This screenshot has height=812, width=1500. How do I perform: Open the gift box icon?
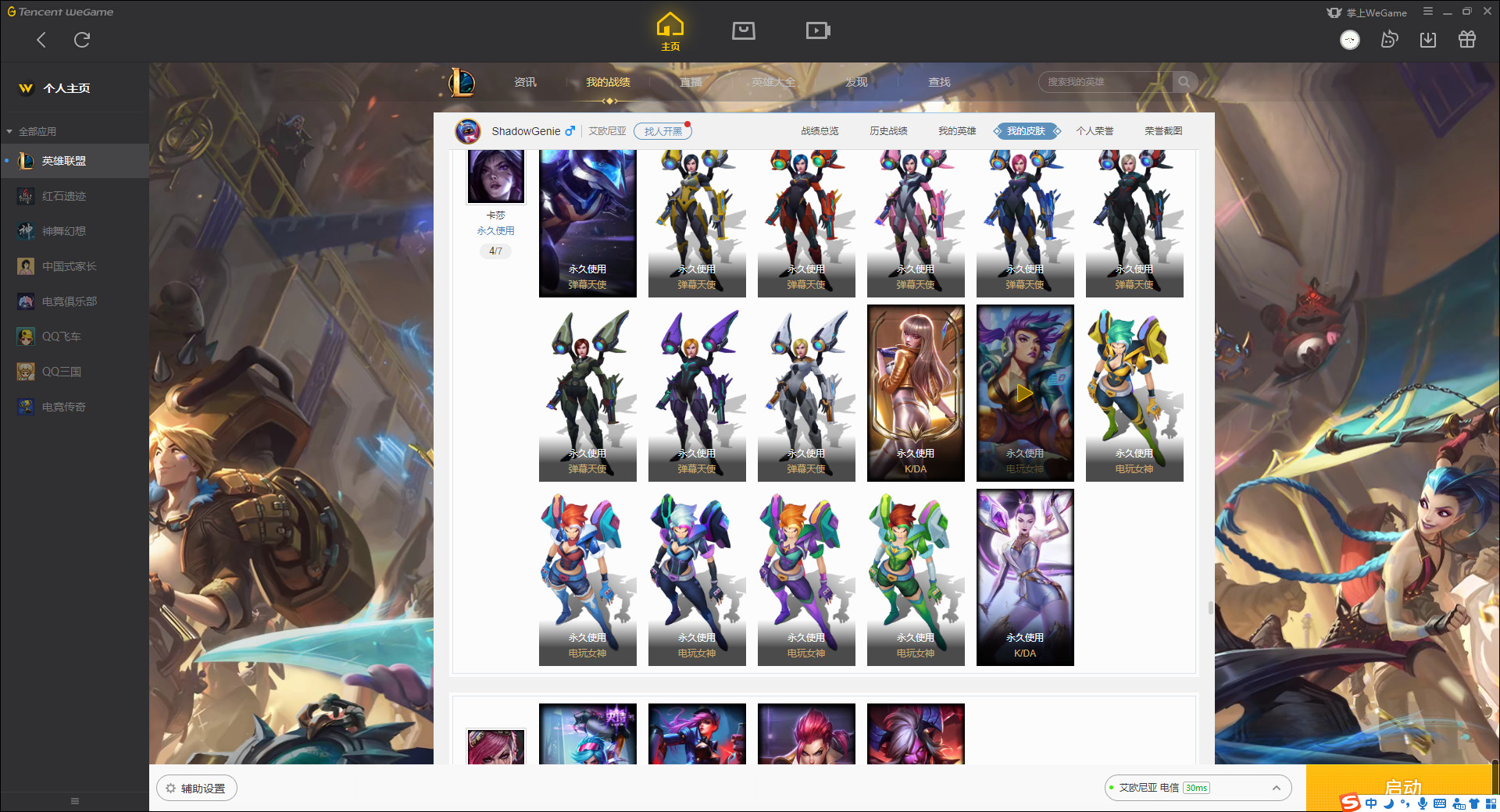[x=1467, y=39]
